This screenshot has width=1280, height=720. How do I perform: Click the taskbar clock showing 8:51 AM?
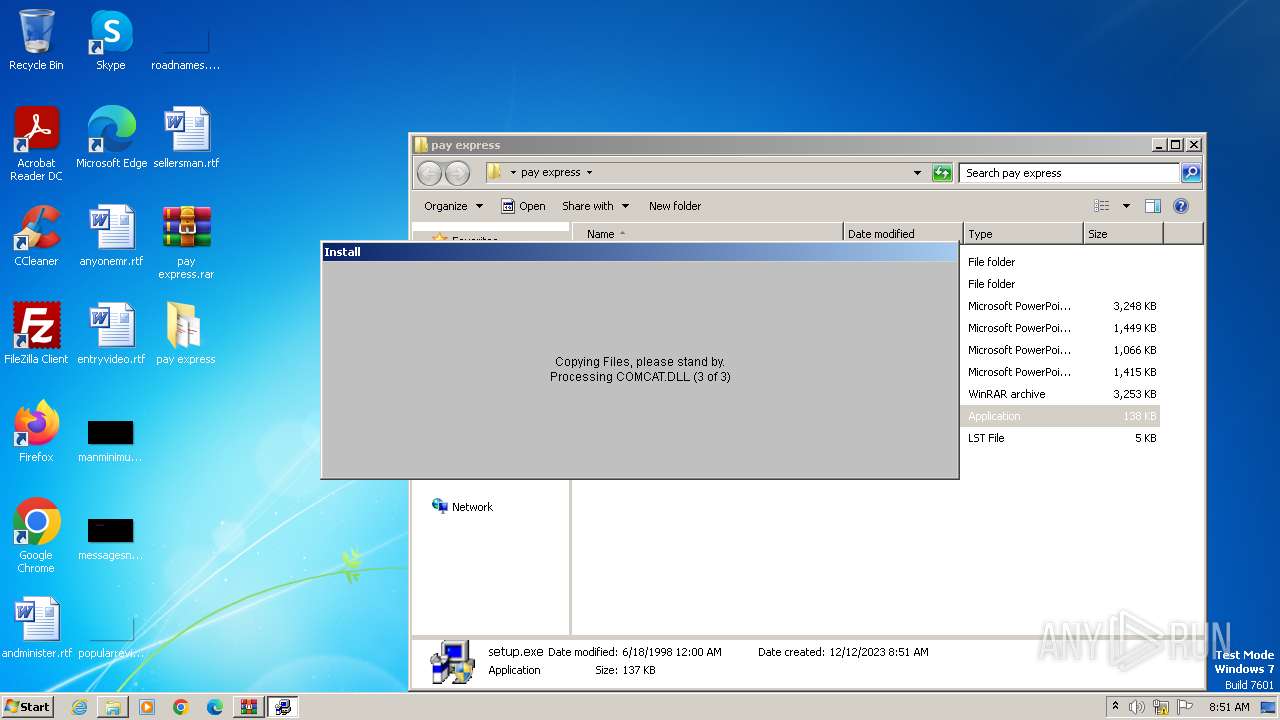1229,707
